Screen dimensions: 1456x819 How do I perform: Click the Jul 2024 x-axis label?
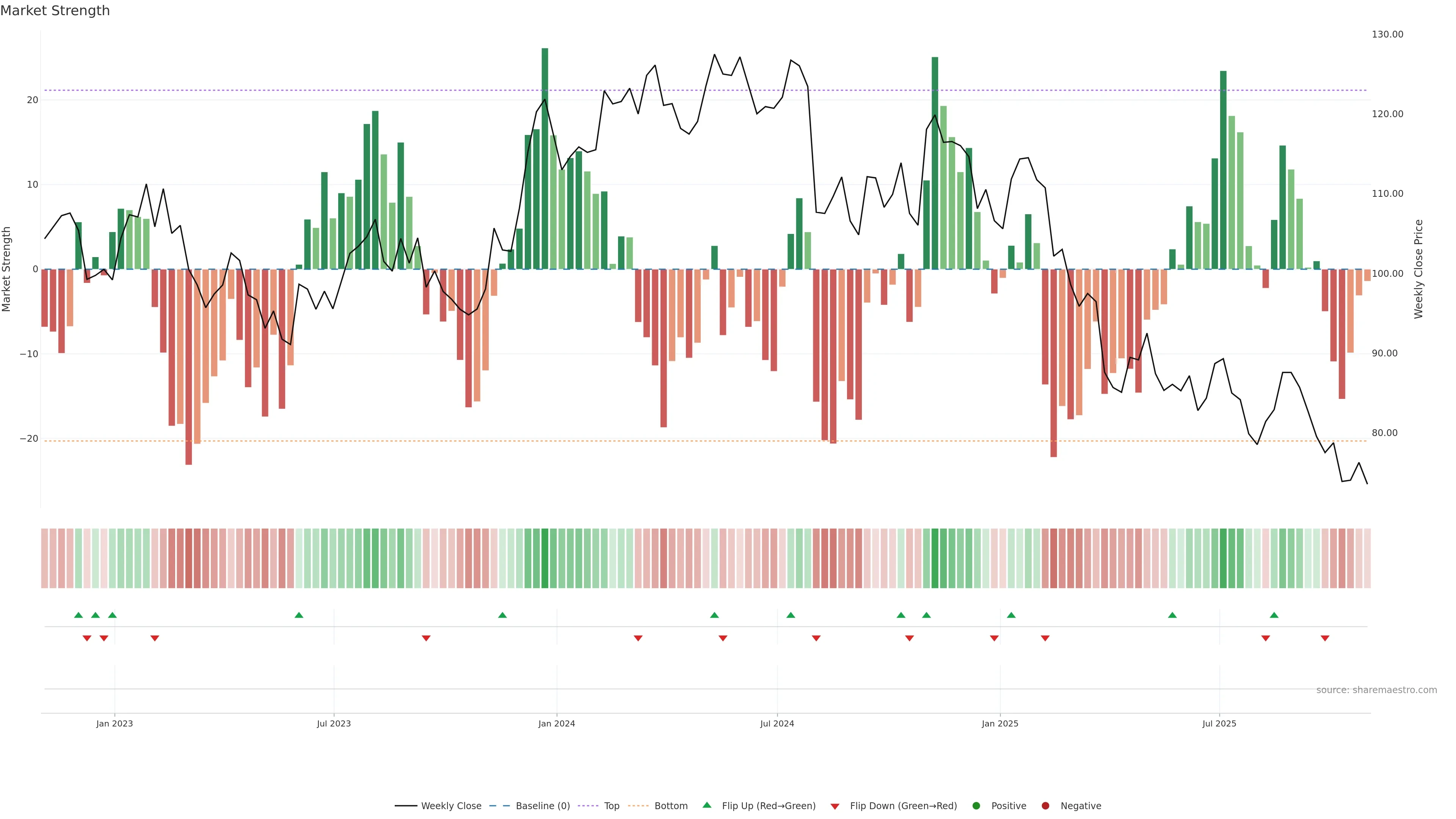777,723
